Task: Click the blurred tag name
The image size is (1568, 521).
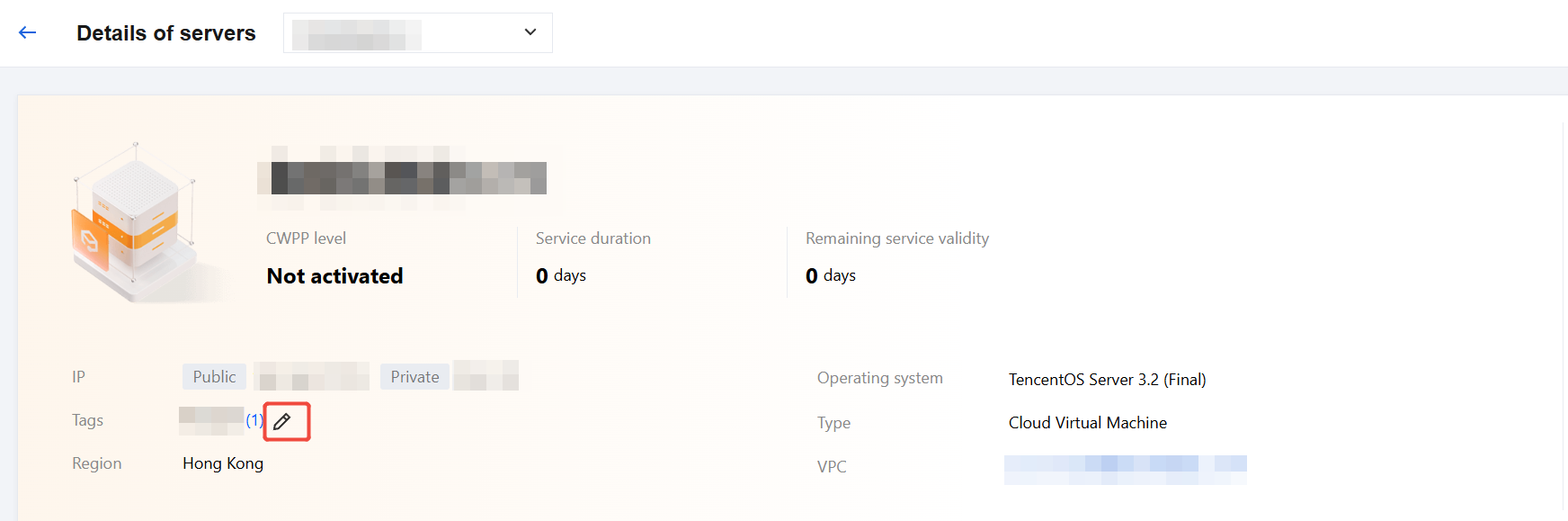Action: 211,420
